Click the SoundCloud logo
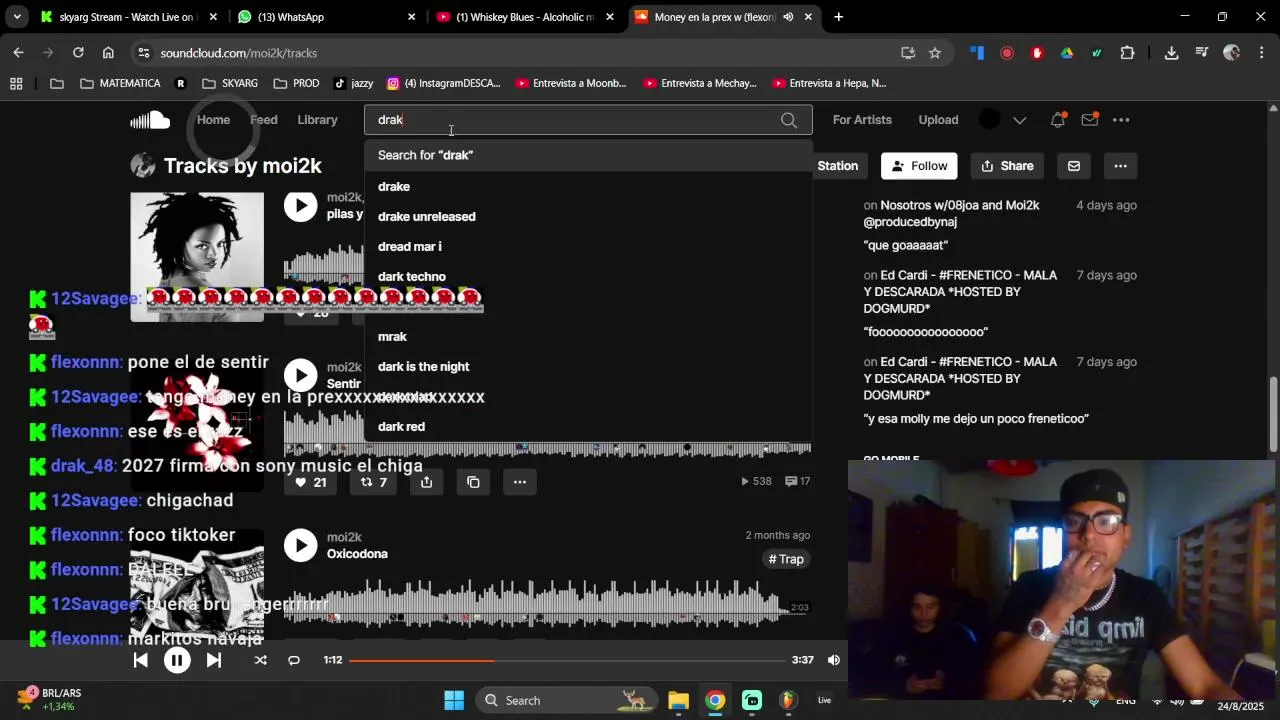 click(150, 120)
